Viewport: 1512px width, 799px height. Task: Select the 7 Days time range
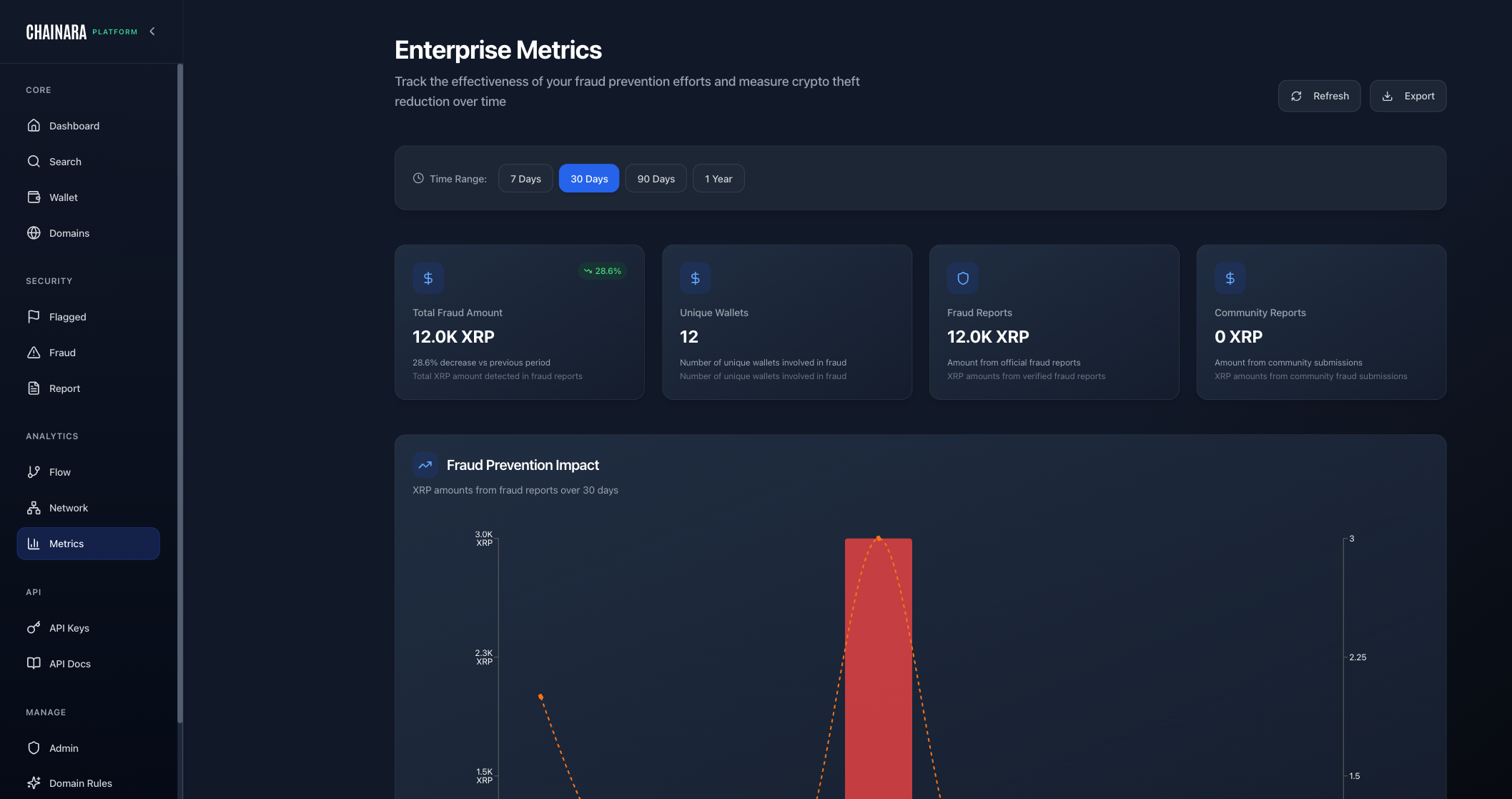click(x=525, y=178)
